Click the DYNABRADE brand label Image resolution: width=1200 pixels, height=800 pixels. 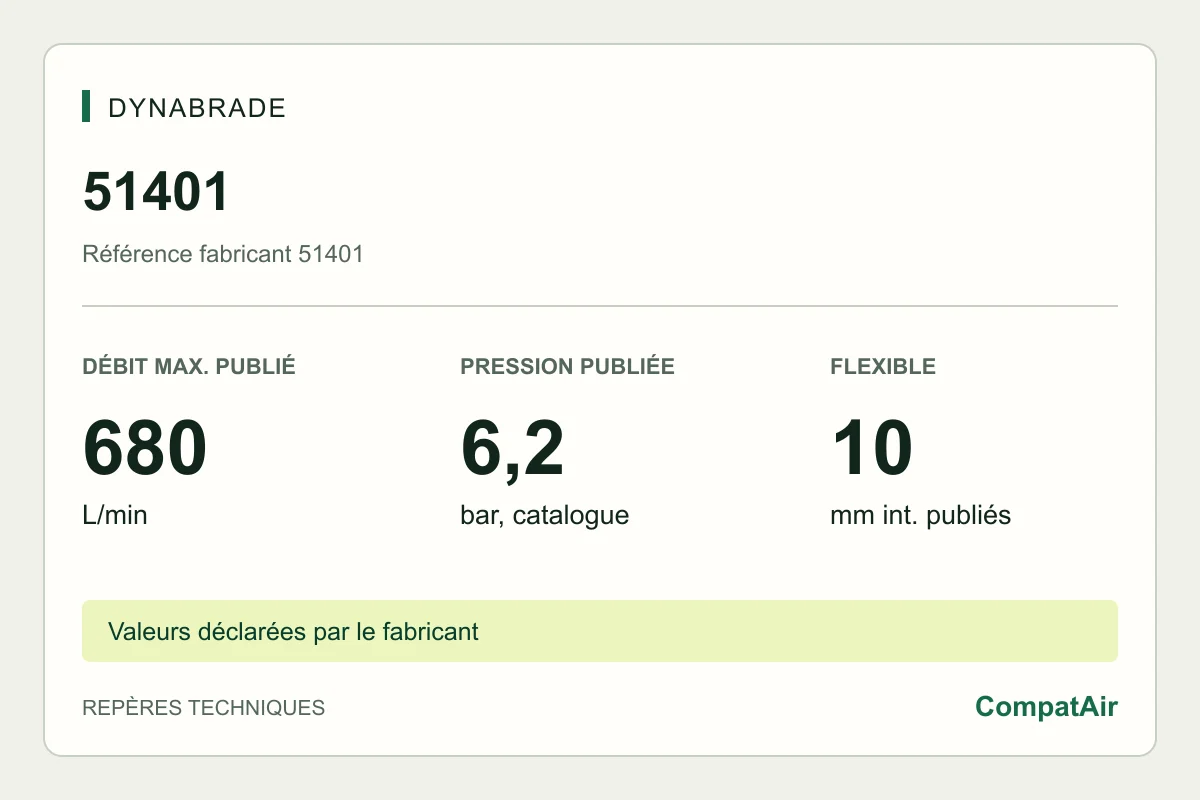(x=197, y=108)
